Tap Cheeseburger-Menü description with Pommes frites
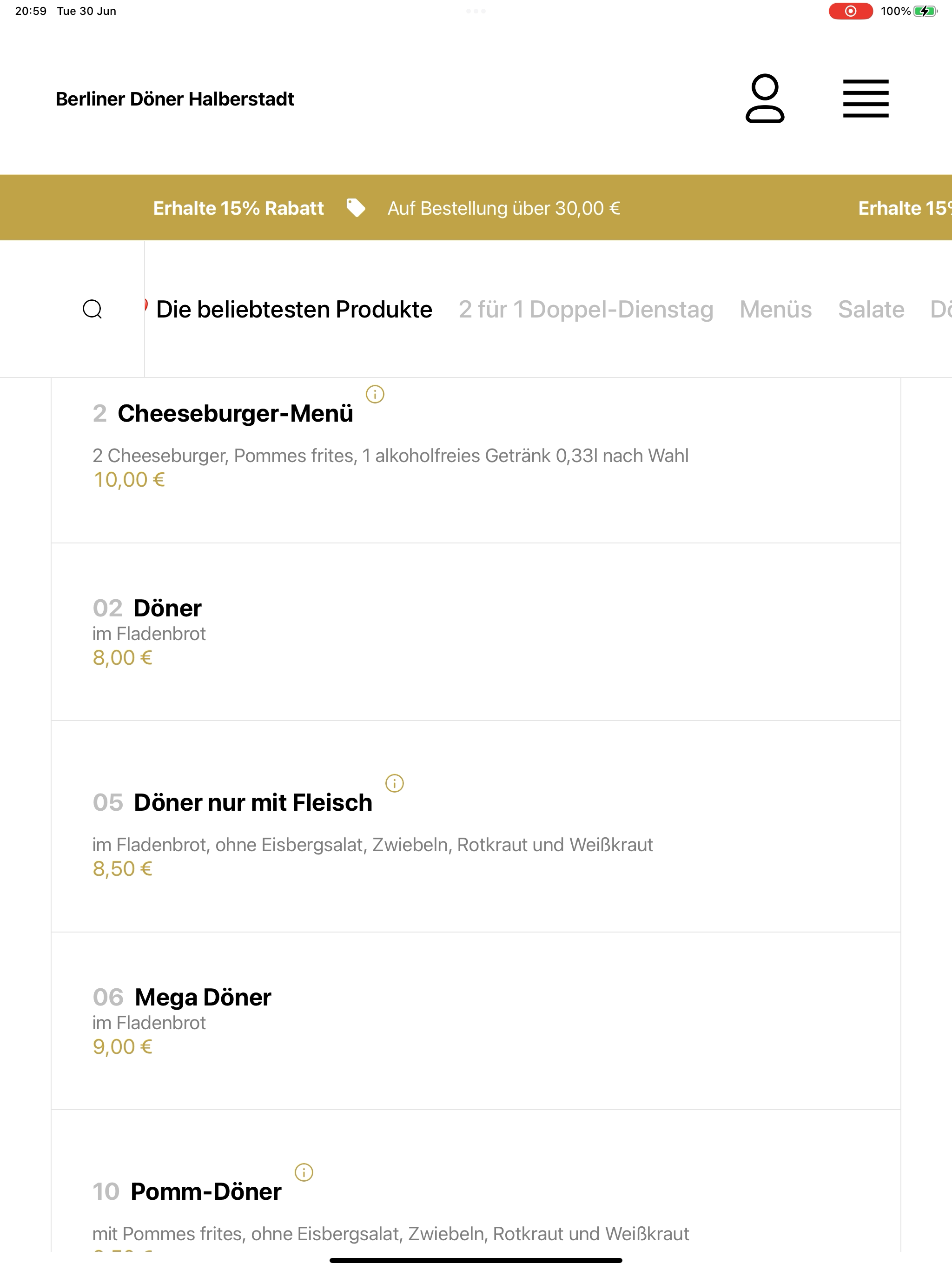 pos(390,455)
